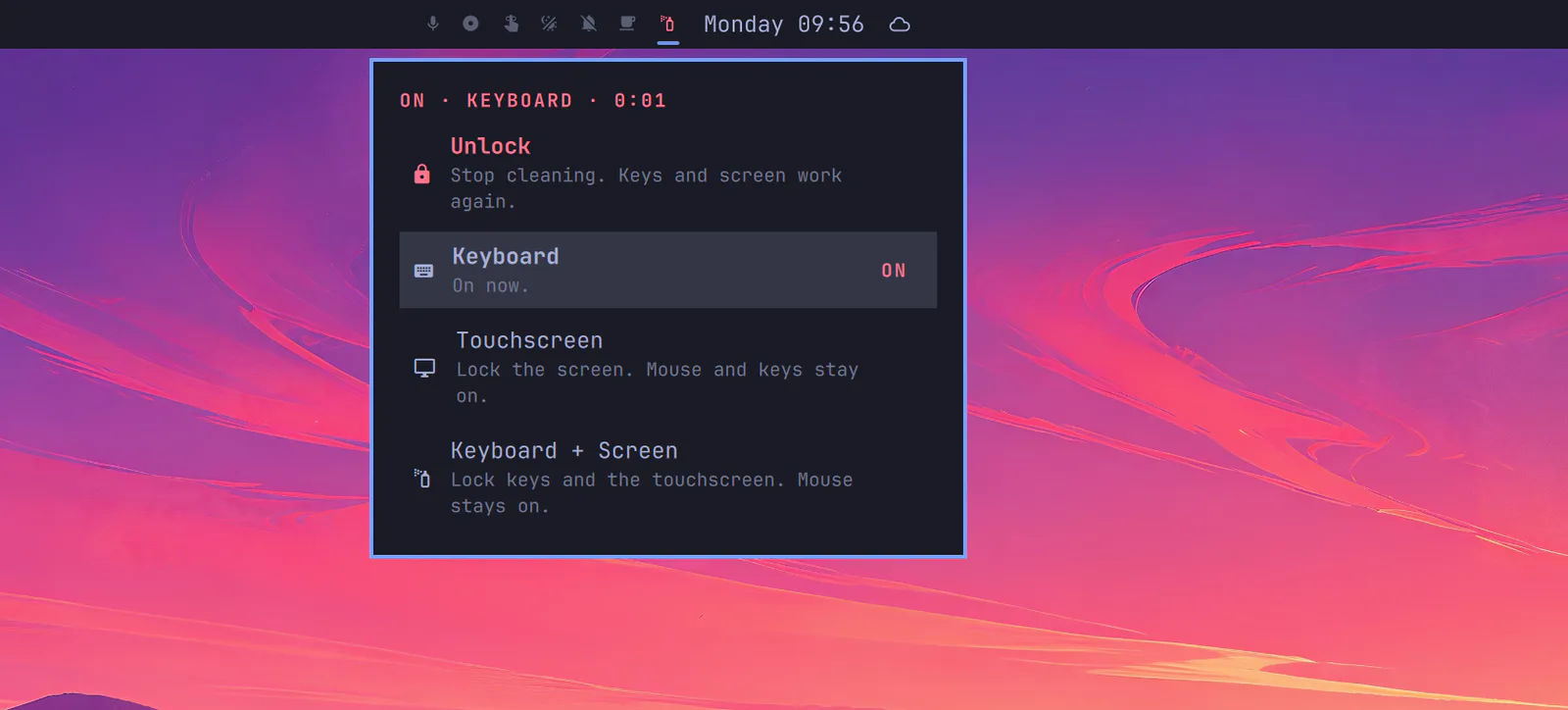Select the Keyboard lock menu entry
Viewport: 1568px width, 710px height.
(x=668, y=271)
